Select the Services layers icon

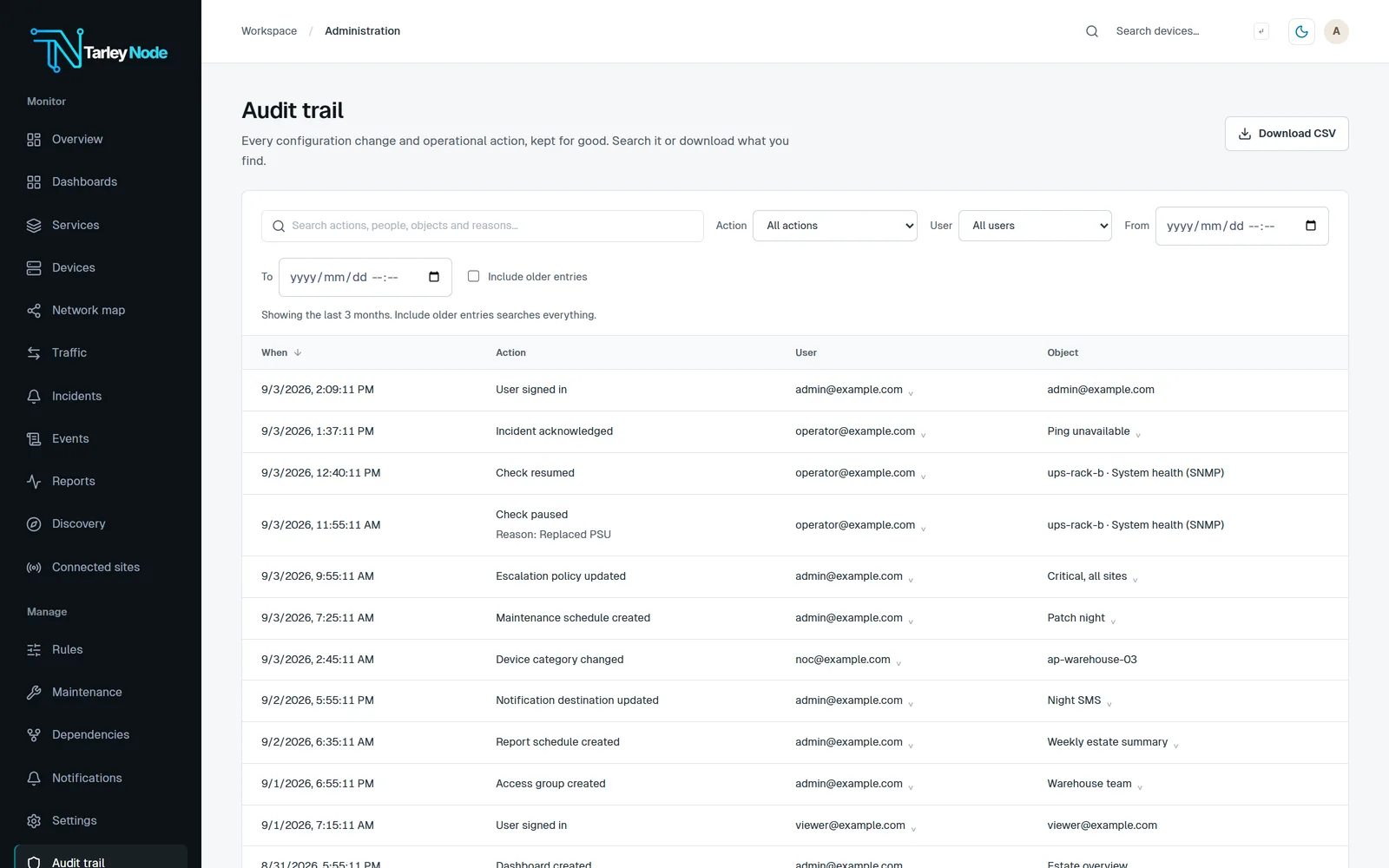point(34,226)
